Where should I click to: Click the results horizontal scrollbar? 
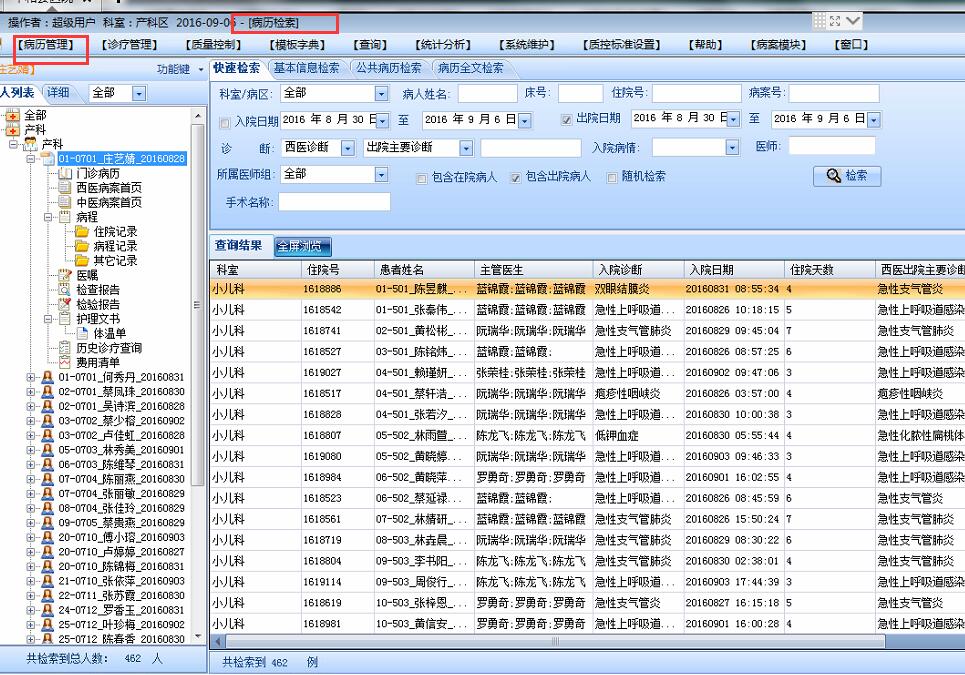[555, 641]
